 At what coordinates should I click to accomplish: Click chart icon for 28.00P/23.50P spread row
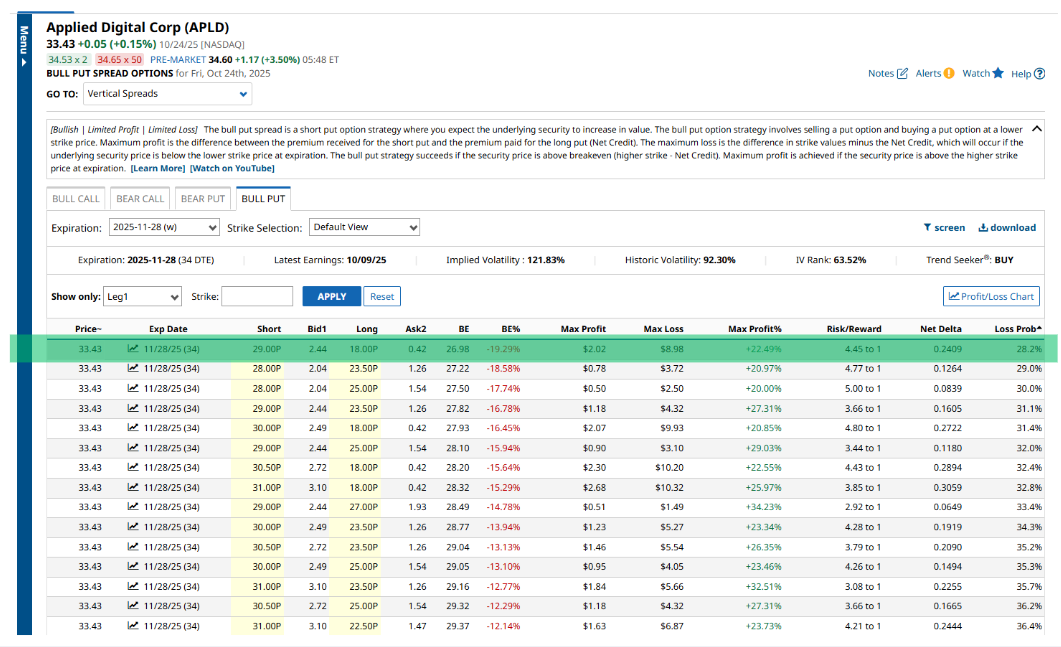133,369
